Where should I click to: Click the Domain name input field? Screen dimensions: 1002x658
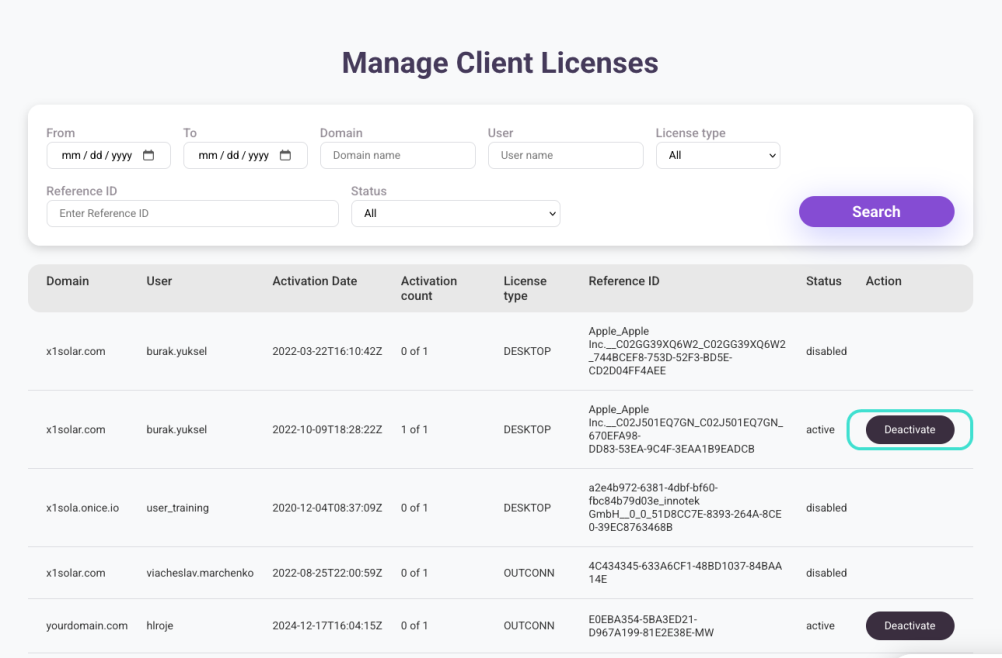click(x=397, y=155)
